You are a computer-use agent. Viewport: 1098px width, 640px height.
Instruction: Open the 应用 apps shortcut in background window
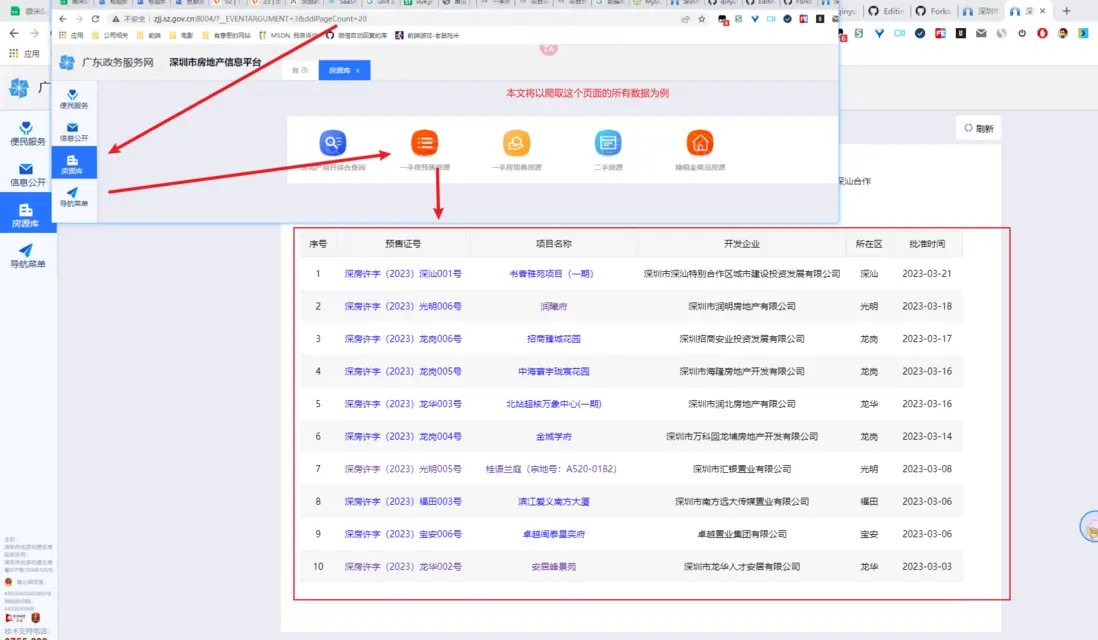point(25,53)
